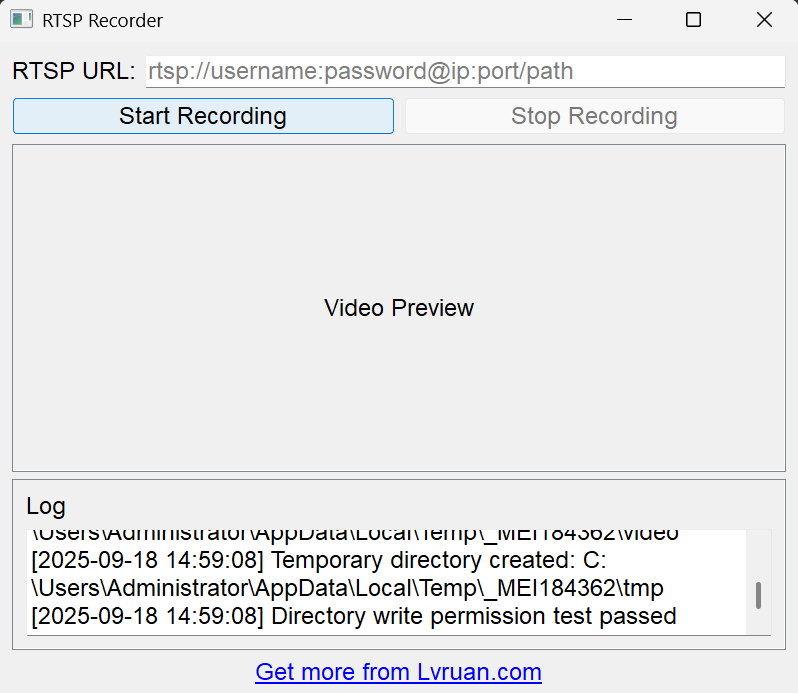
Task: Click empty title bar space right of window title
Action: 380,20
